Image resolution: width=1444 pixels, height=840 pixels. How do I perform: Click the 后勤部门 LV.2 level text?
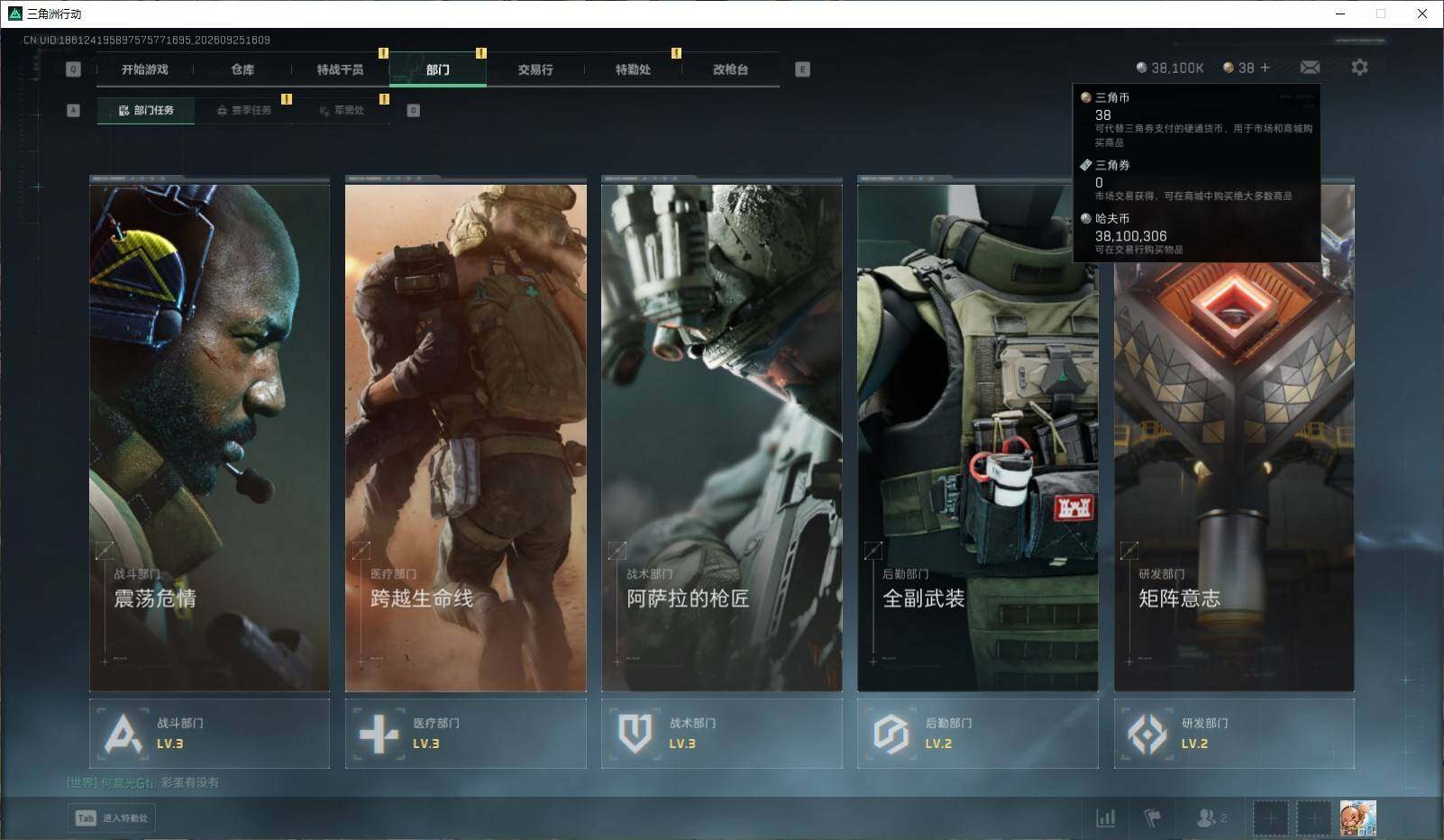coord(937,744)
